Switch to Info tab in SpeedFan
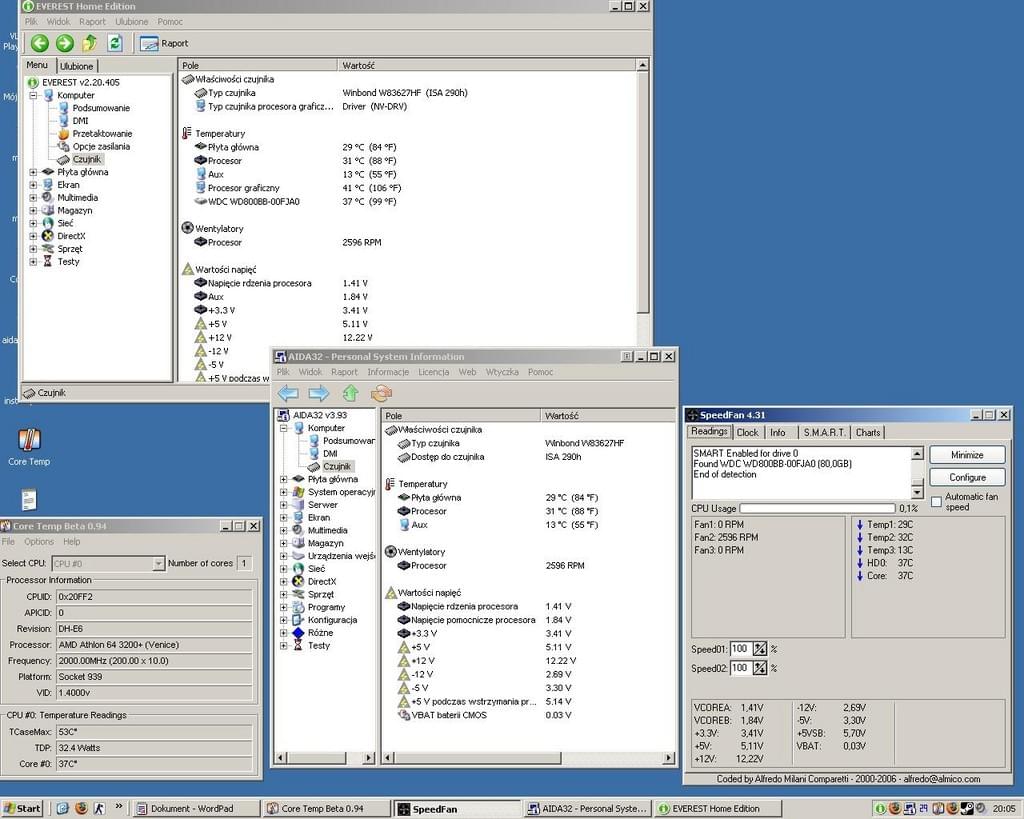Image resolution: width=1024 pixels, height=819 pixels. tap(778, 432)
